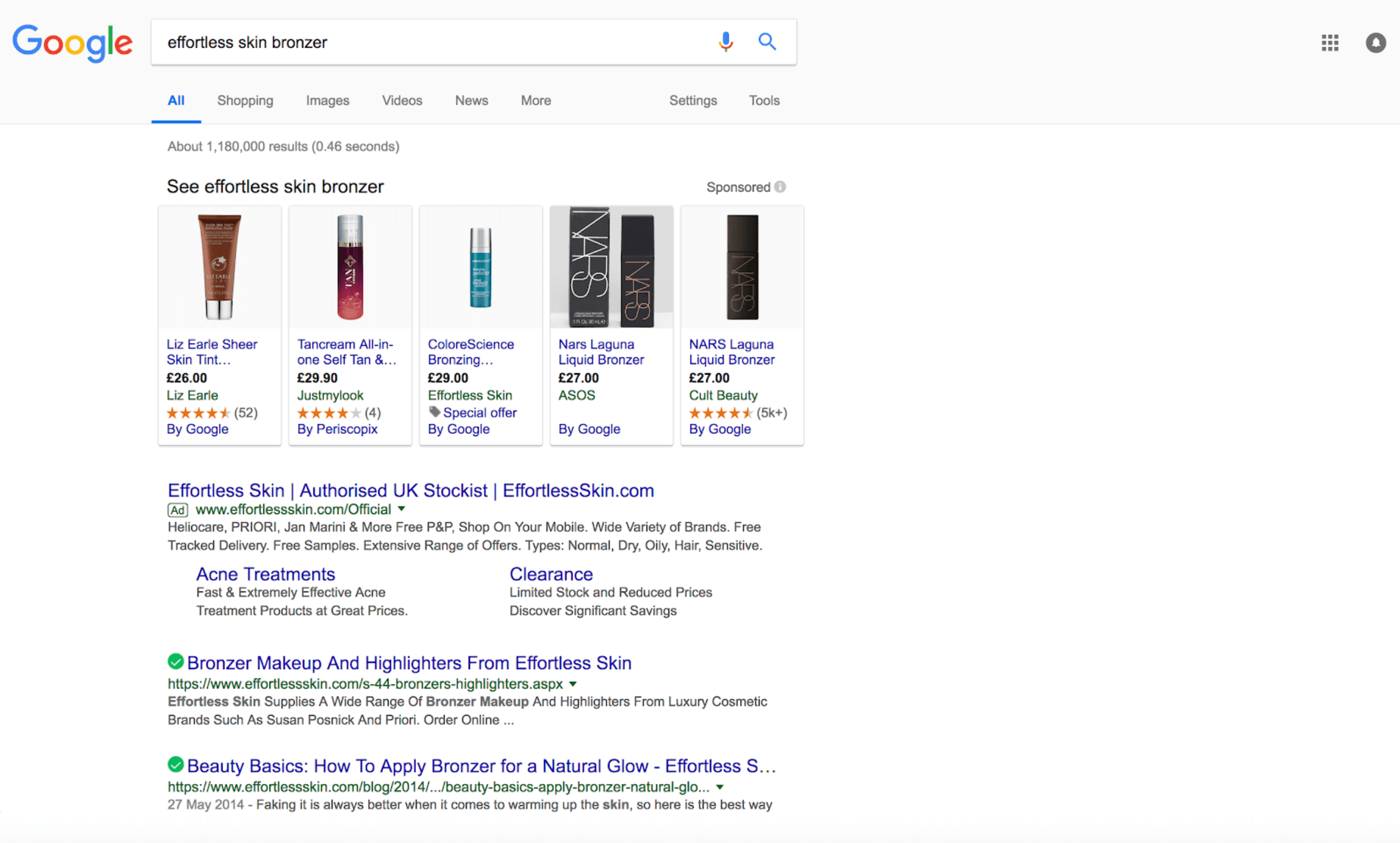Open the More menu
Image resolution: width=1400 pixels, height=843 pixels.
coord(536,100)
